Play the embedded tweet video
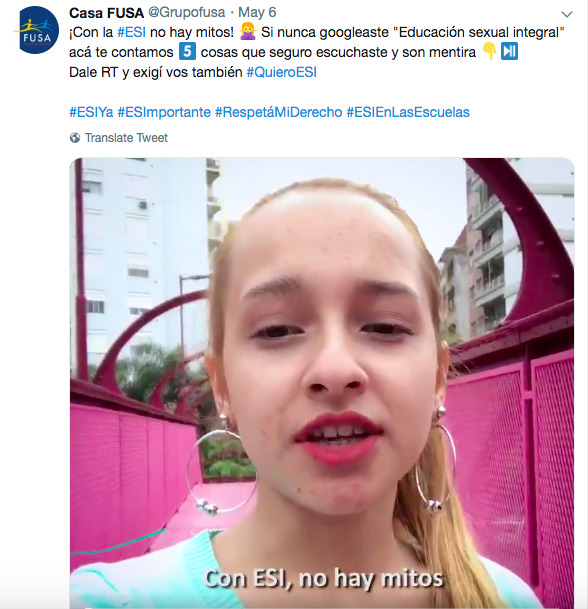 point(322,383)
